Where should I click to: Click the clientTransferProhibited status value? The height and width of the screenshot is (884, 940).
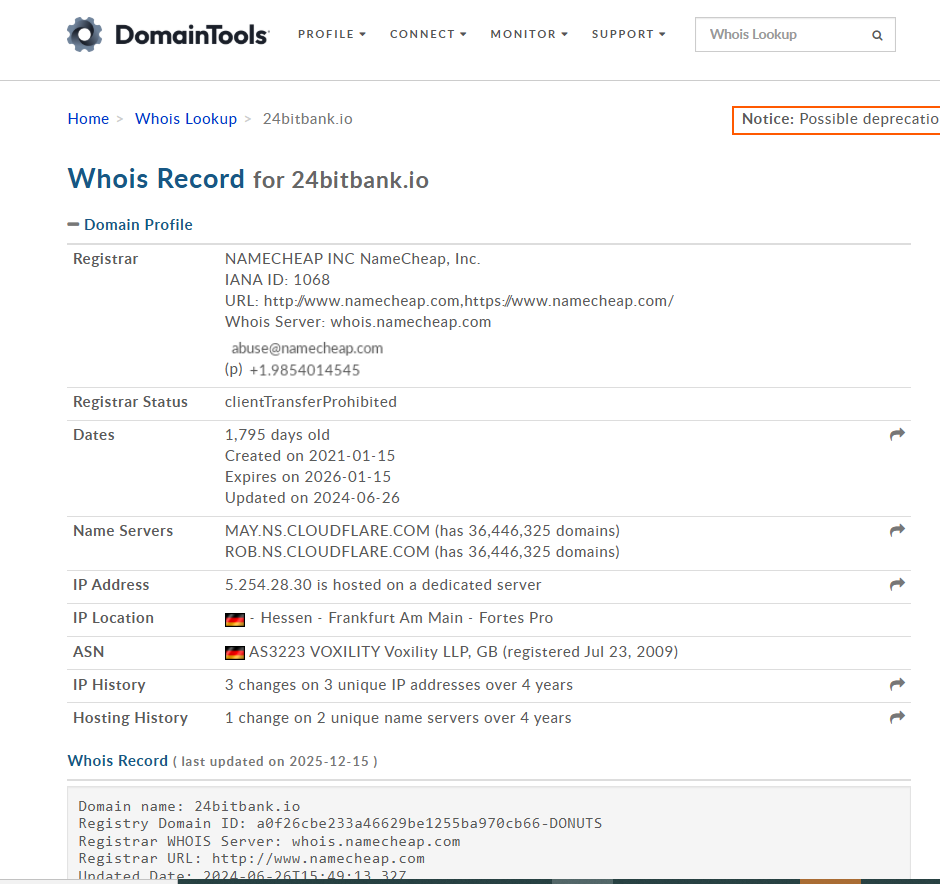311,402
